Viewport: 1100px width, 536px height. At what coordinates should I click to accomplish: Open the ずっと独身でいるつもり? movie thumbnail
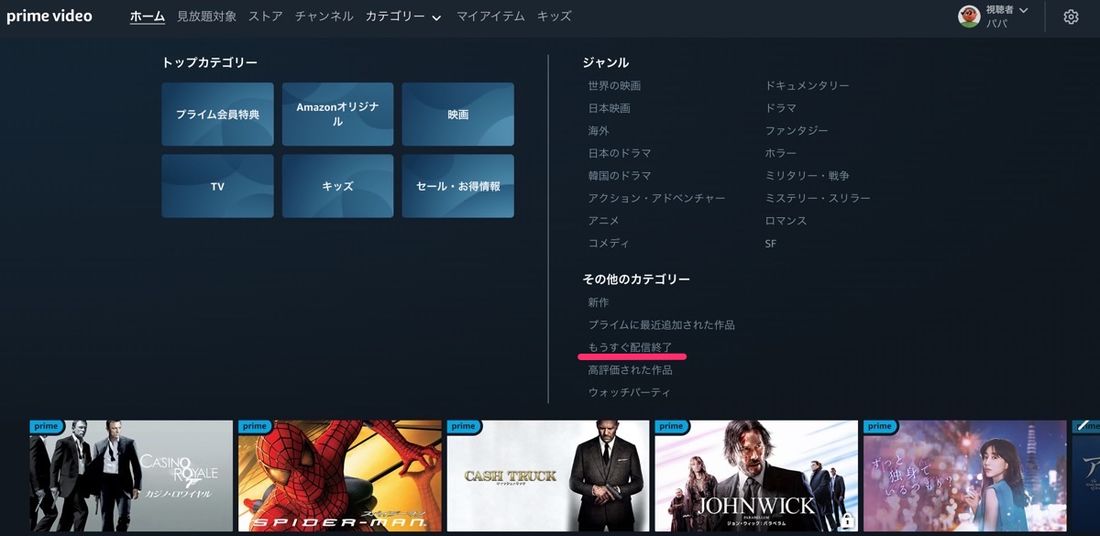(x=965, y=476)
